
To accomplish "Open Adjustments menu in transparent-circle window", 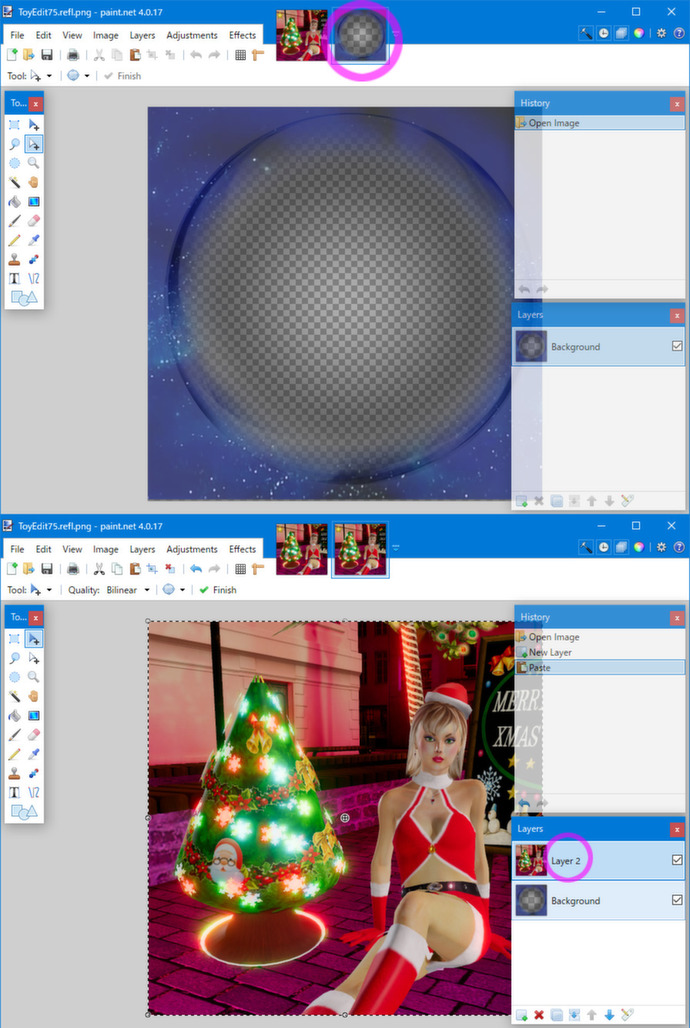I will pos(192,35).
